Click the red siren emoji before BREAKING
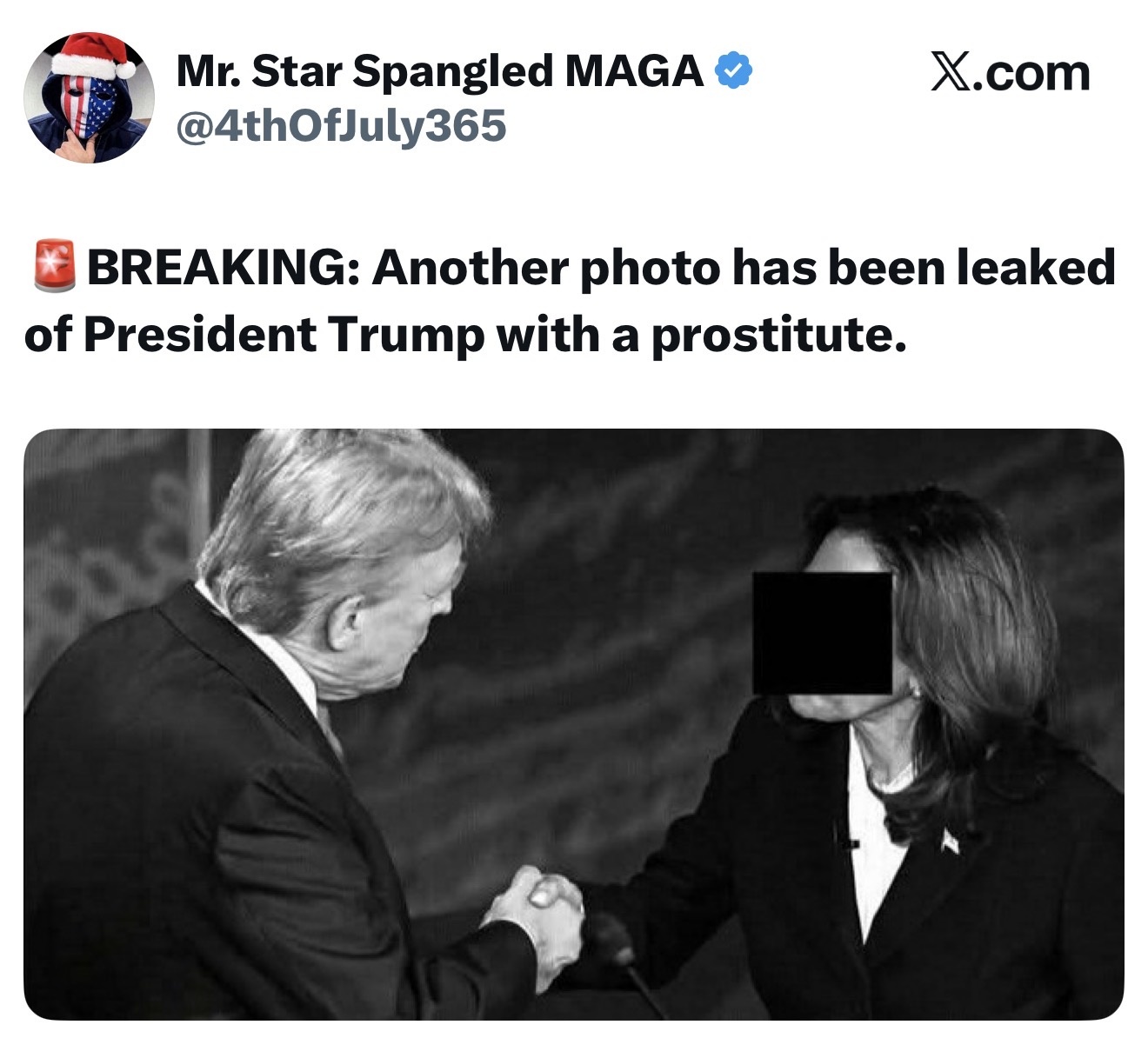The width and height of the screenshot is (1148, 1038). coord(54,267)
